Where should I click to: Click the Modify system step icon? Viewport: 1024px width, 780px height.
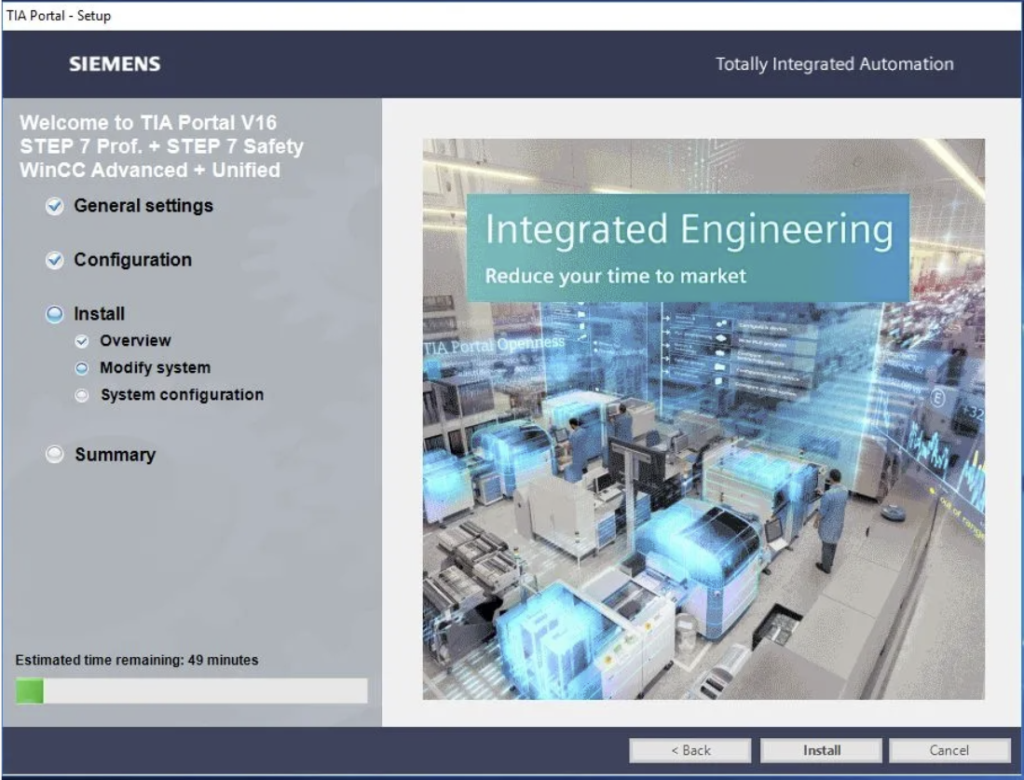click(82, 368)
